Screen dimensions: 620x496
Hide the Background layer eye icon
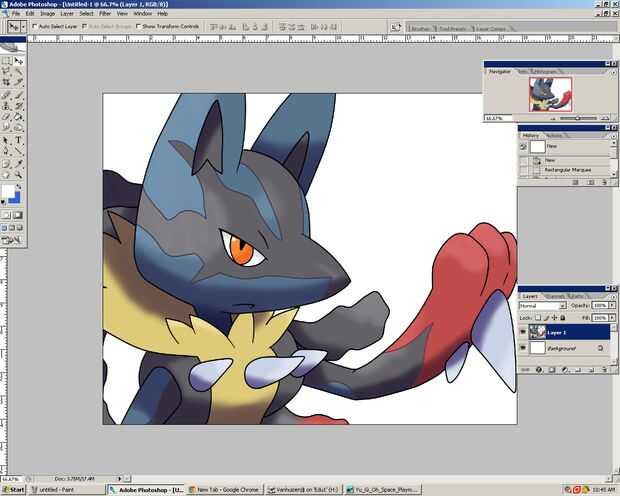(x=523, y=348)
